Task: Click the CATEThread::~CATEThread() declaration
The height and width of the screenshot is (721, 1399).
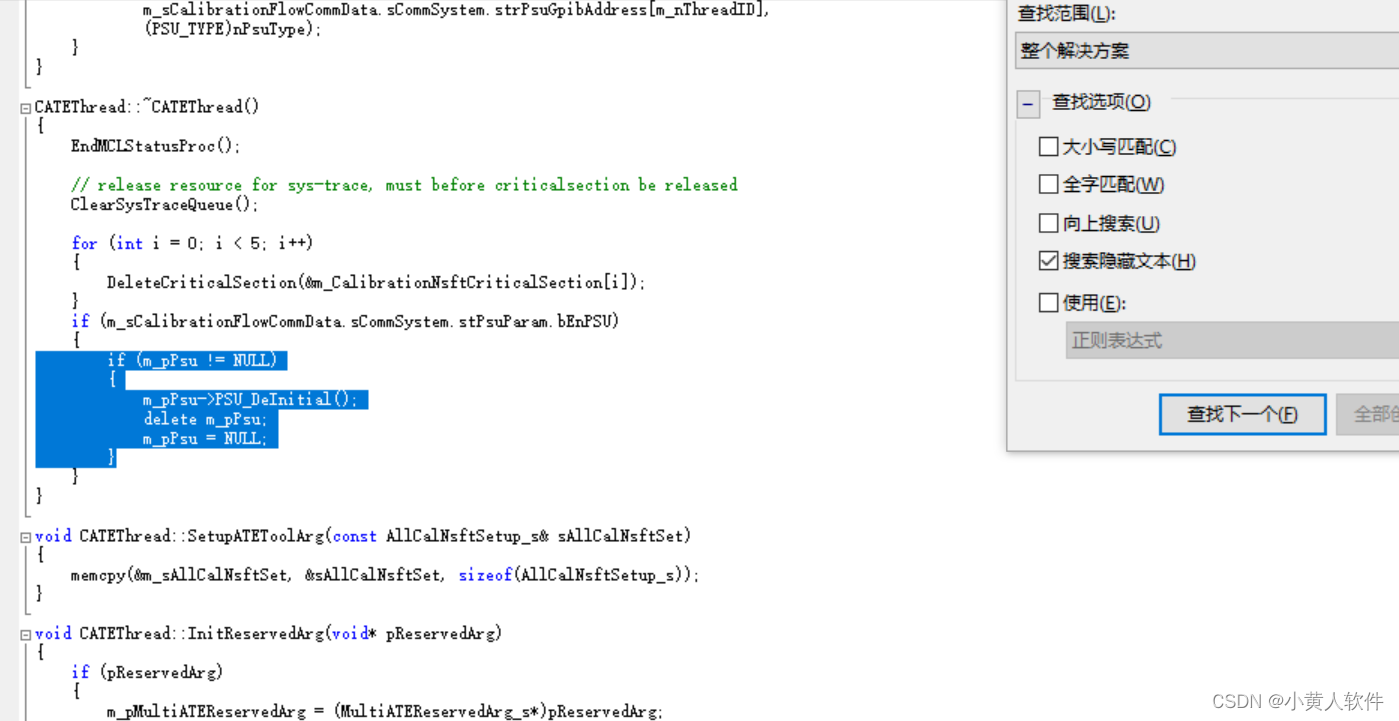Action: pos(147,107)
